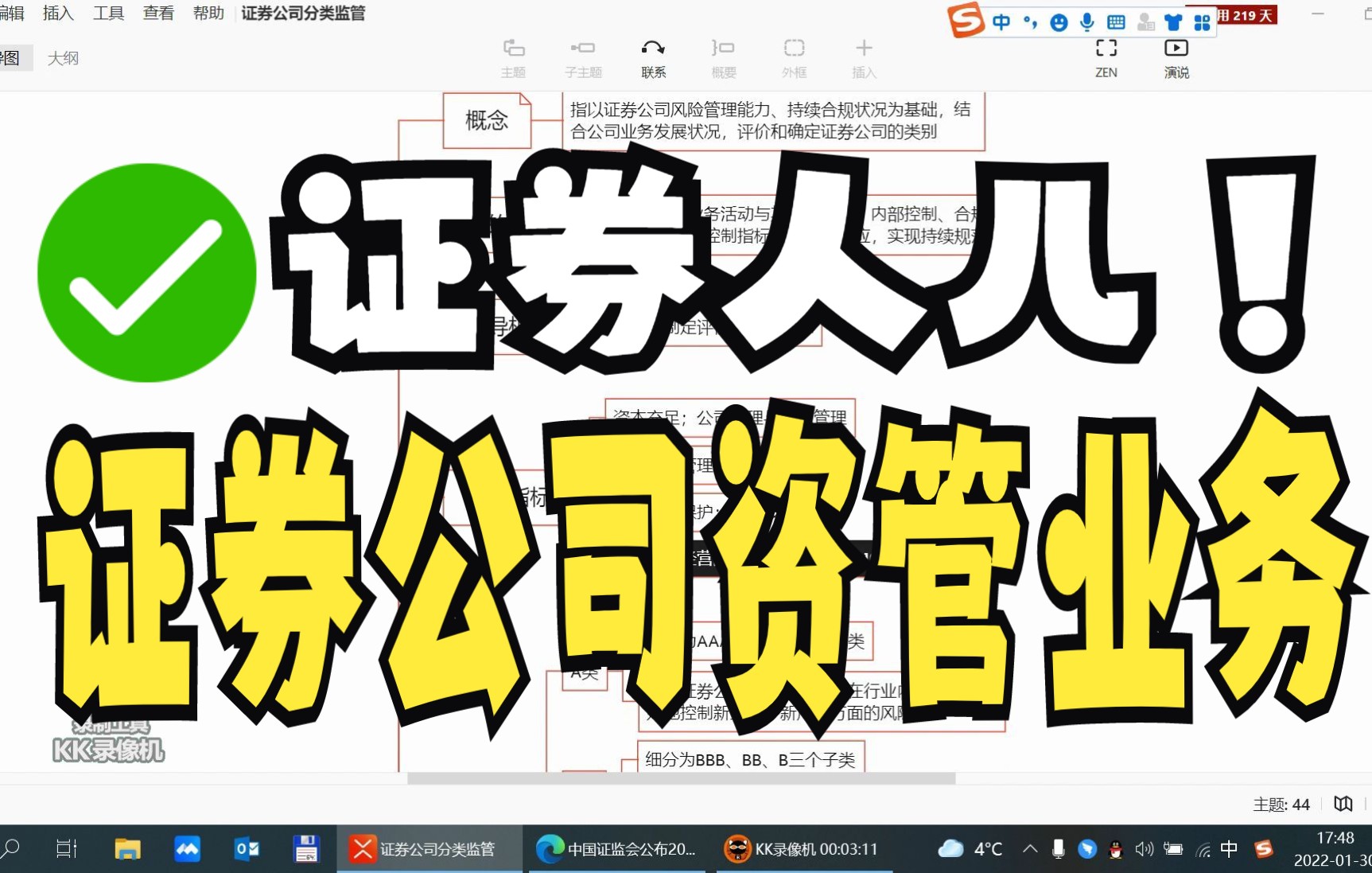1372x873 pixels.
Task: Open network Wi-Fi settings in tray
Action: point(1203,850)
